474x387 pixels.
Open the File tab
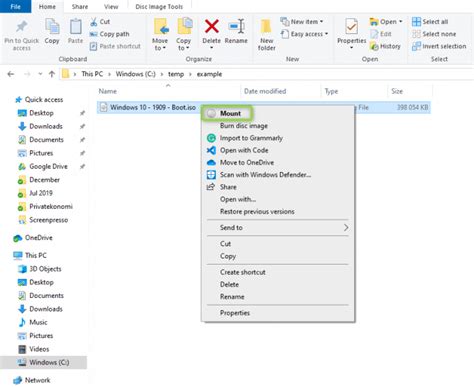click(15, 6)
